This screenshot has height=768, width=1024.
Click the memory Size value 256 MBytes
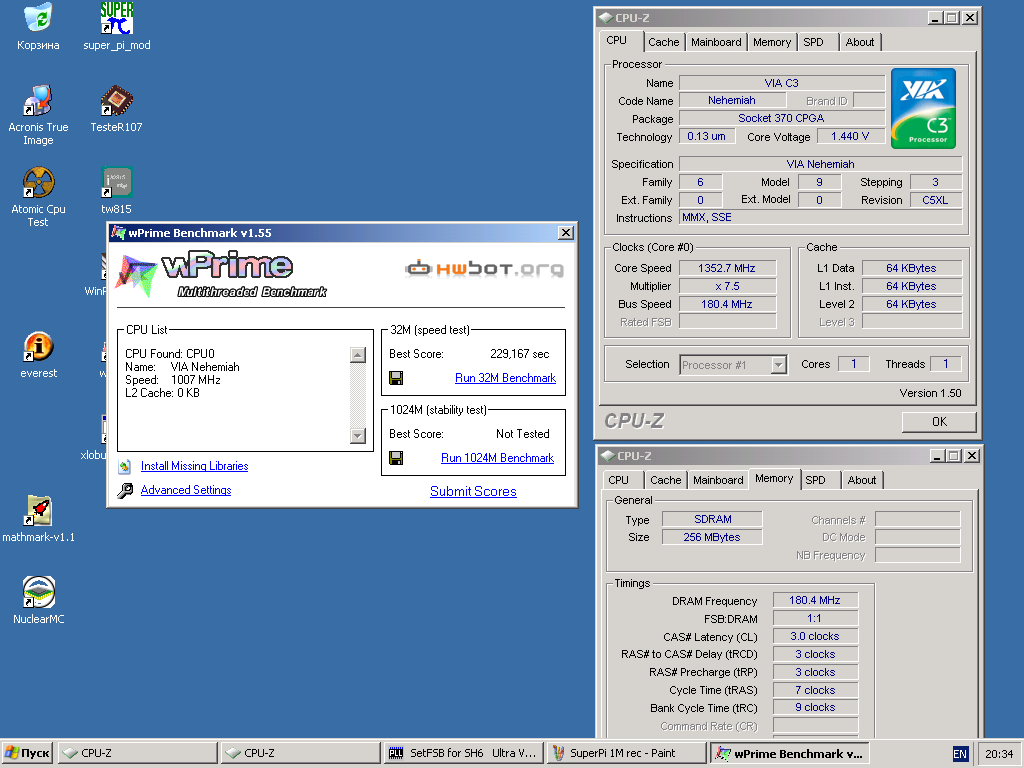pos(712,537)
